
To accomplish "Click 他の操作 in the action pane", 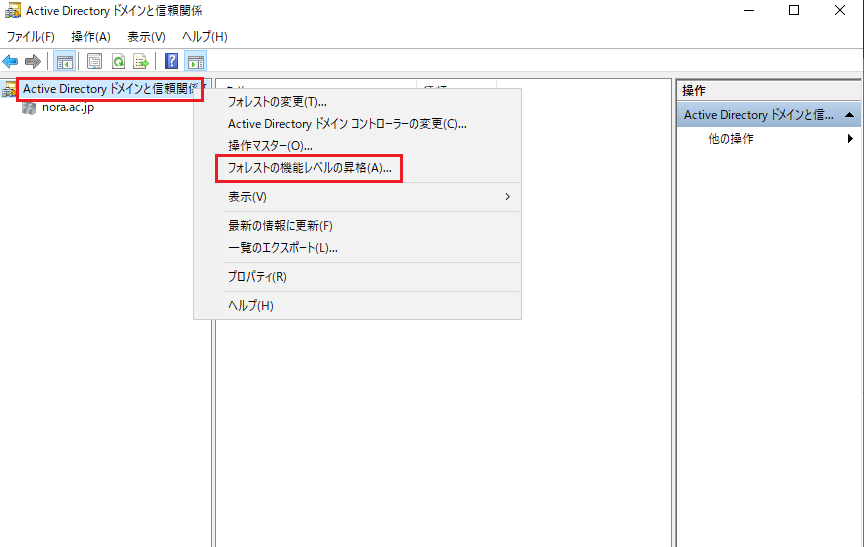I will coord(731,139).
